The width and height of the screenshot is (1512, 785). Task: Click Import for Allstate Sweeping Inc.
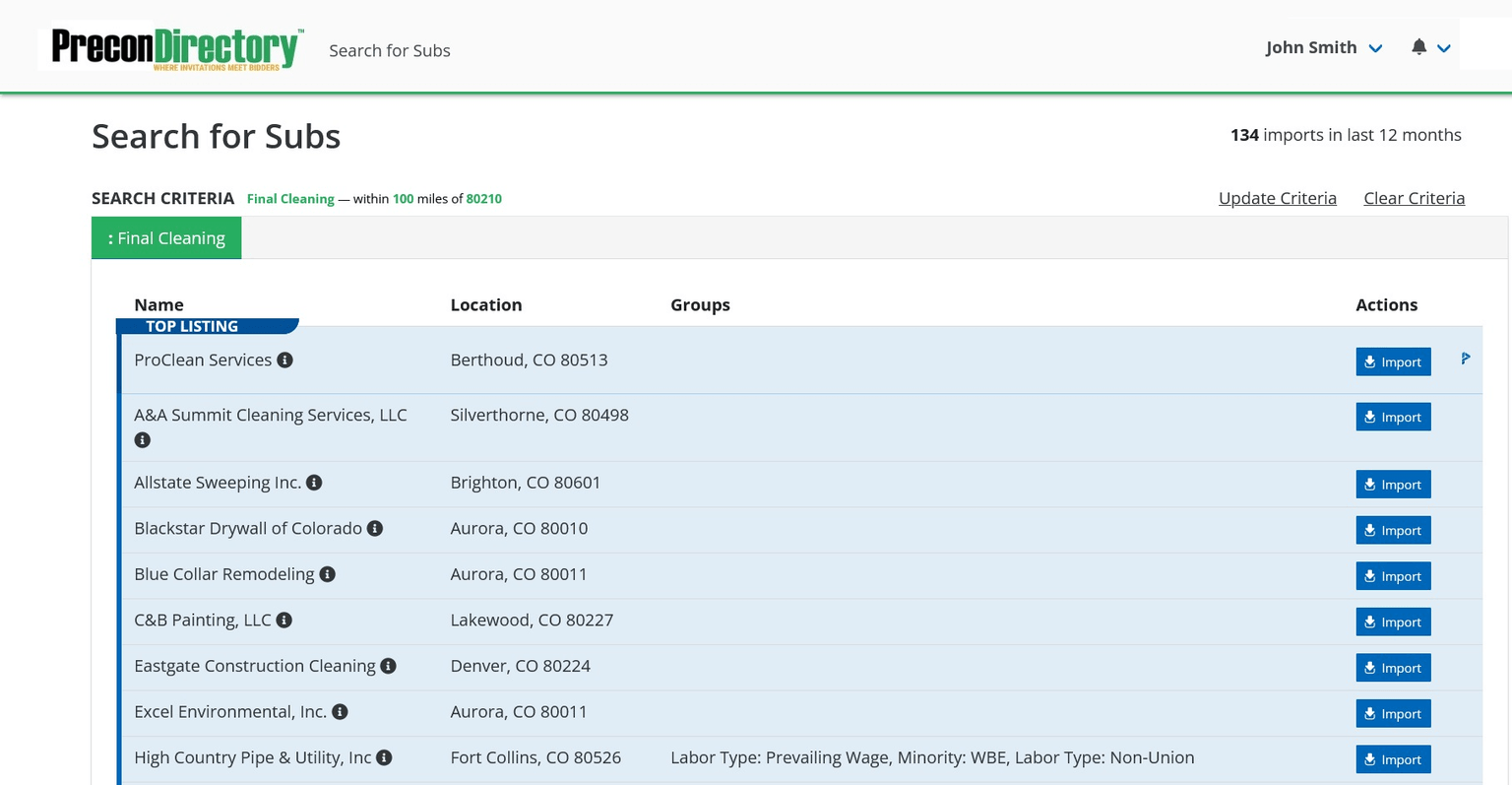pos(1393,485)
